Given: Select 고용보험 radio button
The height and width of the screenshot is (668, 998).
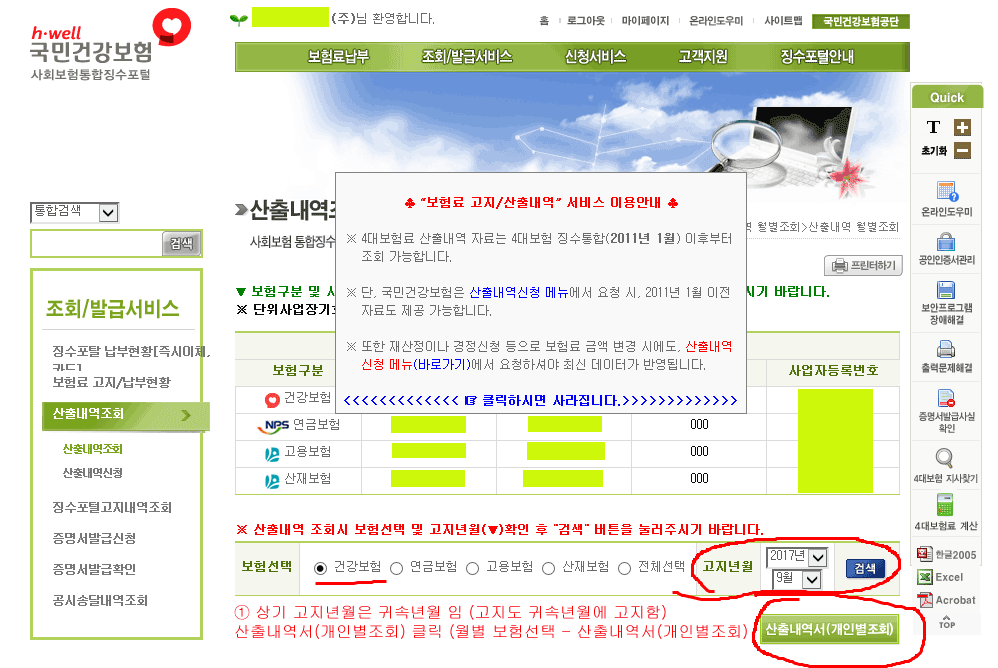Looking at the screenshot, I should click(x=472, y=568).
